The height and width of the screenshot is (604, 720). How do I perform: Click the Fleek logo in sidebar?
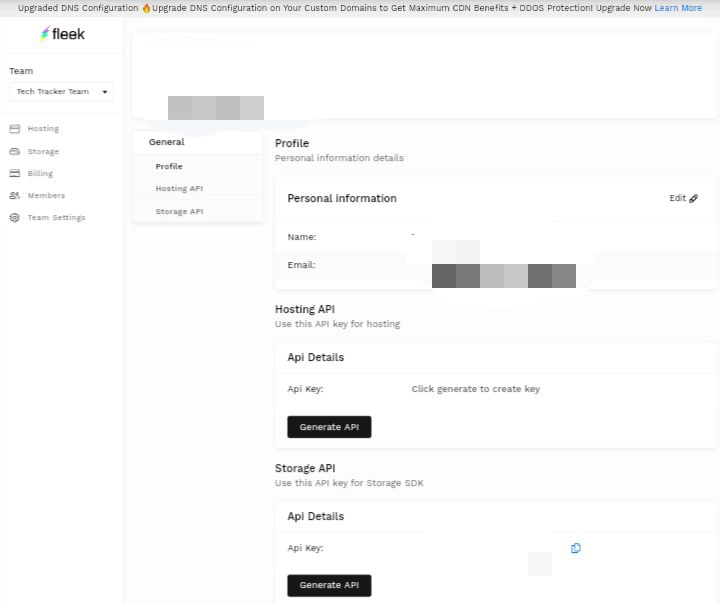coord(62,34)
